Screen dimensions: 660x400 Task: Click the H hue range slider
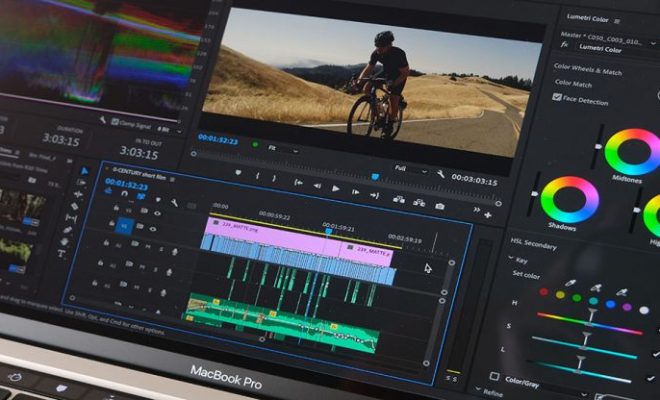tap(589, 323)
